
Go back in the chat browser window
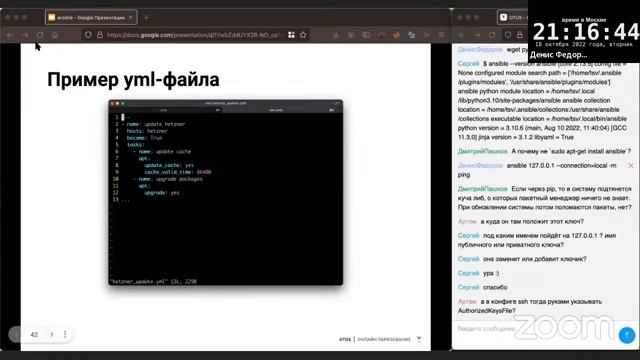tap(462, 35)
